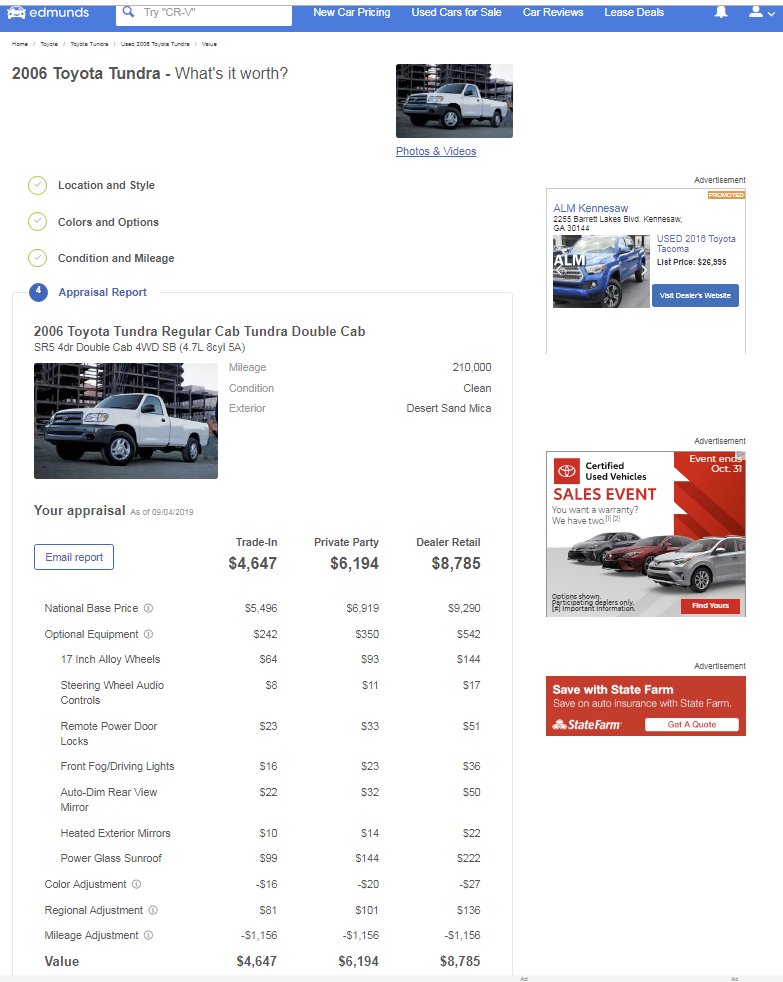Open New Car Pricing menu
783x982 pixels.
pos(351,12)
